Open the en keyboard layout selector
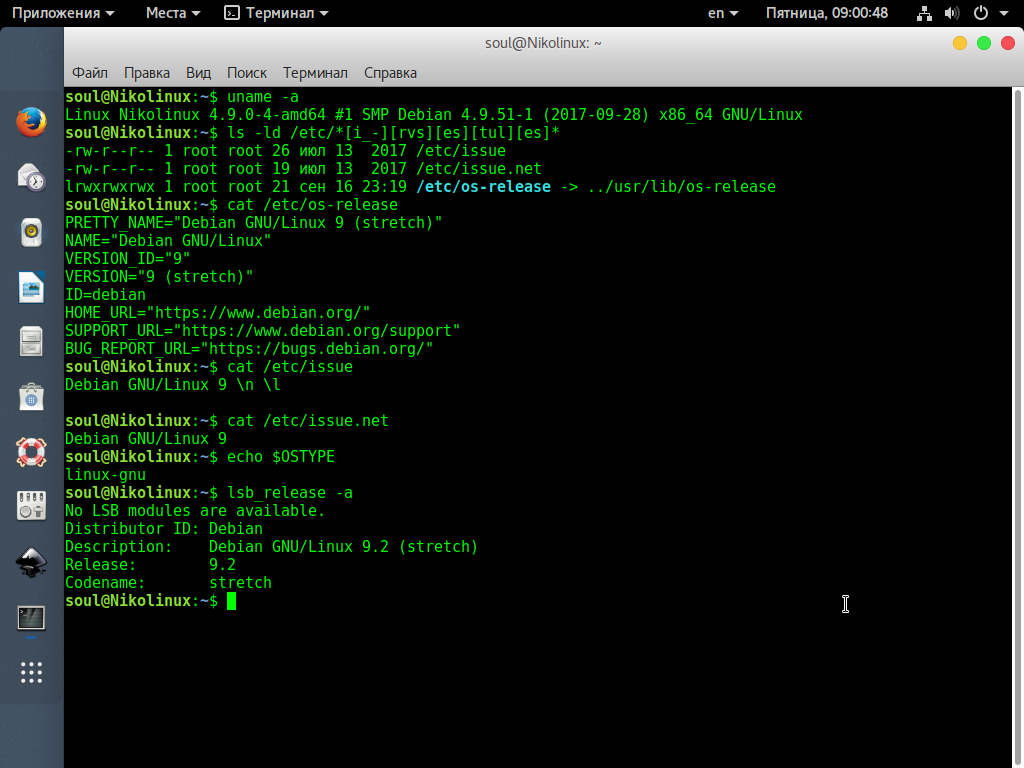Image resolution: width=1024 pixels, height=768 pixels. click(x=723, y=13)
